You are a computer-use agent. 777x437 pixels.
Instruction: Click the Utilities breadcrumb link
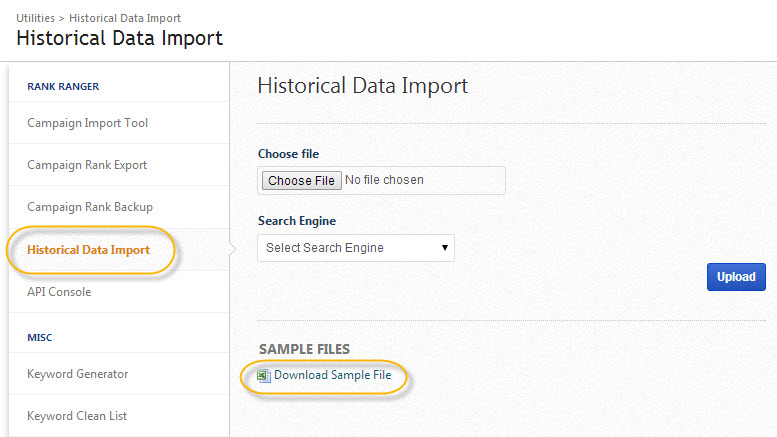(35, 18)
